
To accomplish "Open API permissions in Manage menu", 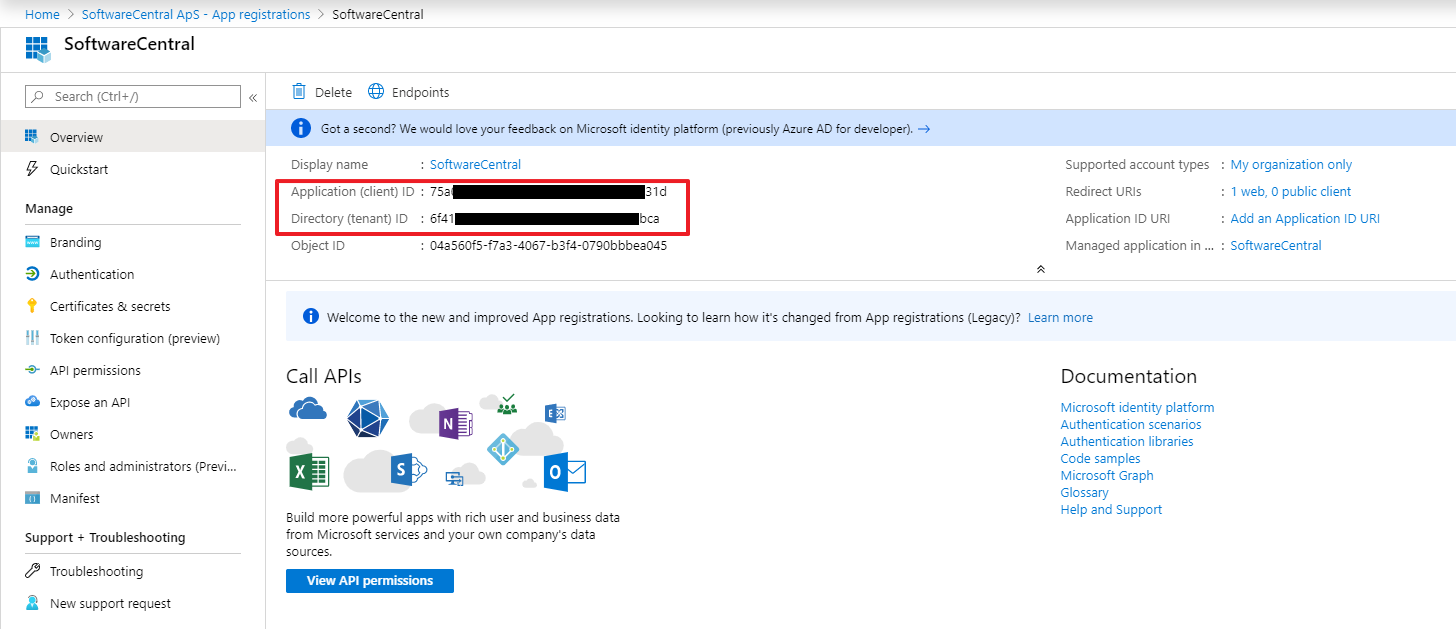I will click(95, 370).
